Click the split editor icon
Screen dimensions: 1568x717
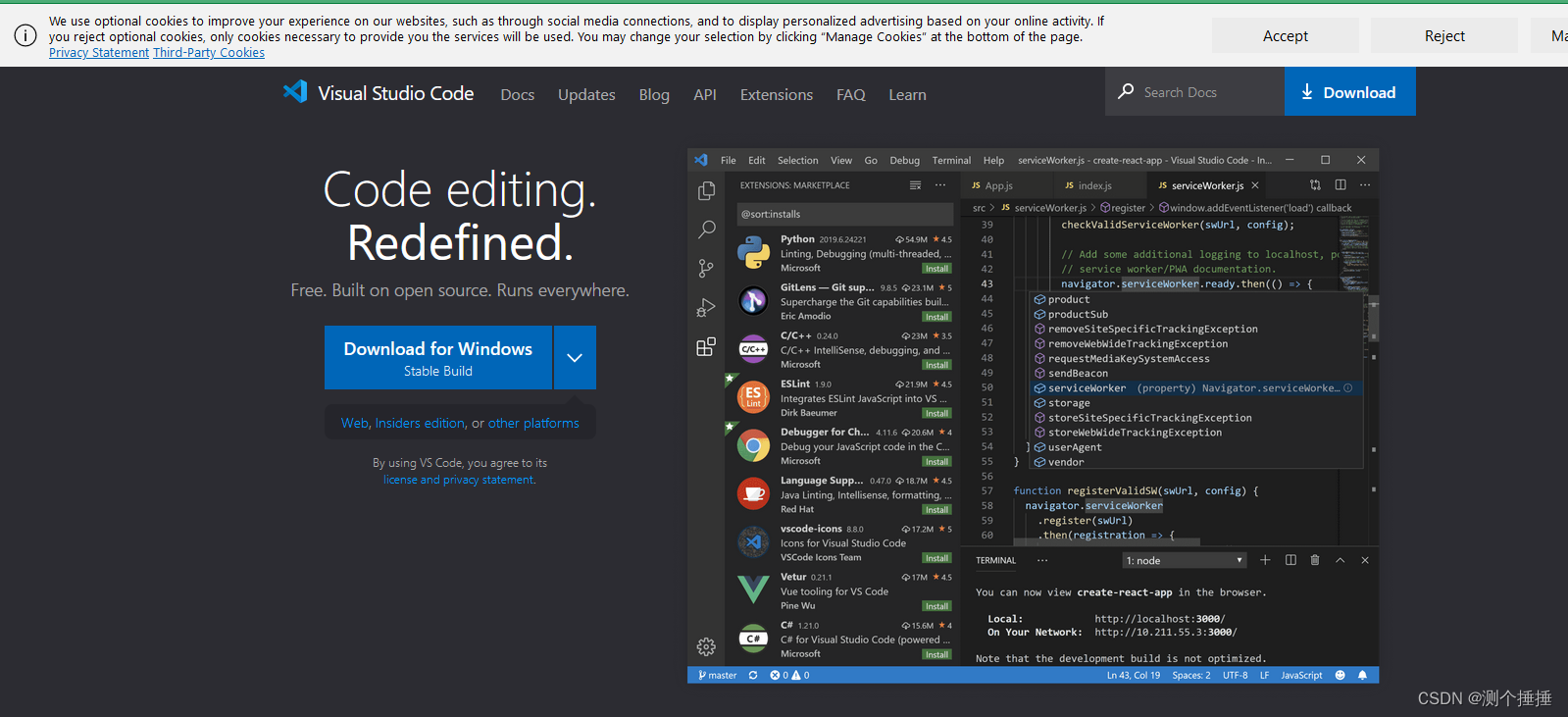tap(1340, 184)
